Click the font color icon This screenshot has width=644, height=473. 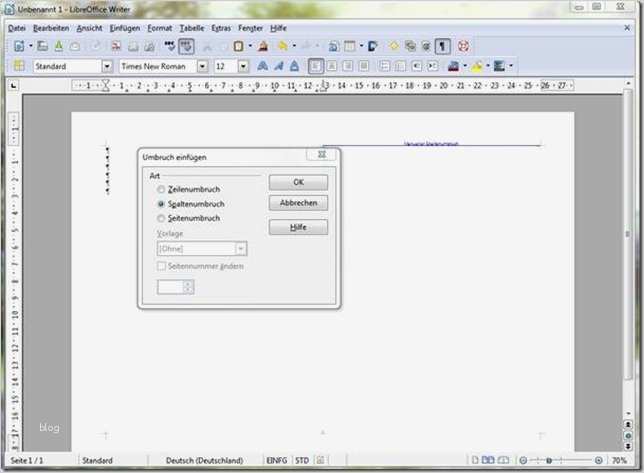point(453,66)
